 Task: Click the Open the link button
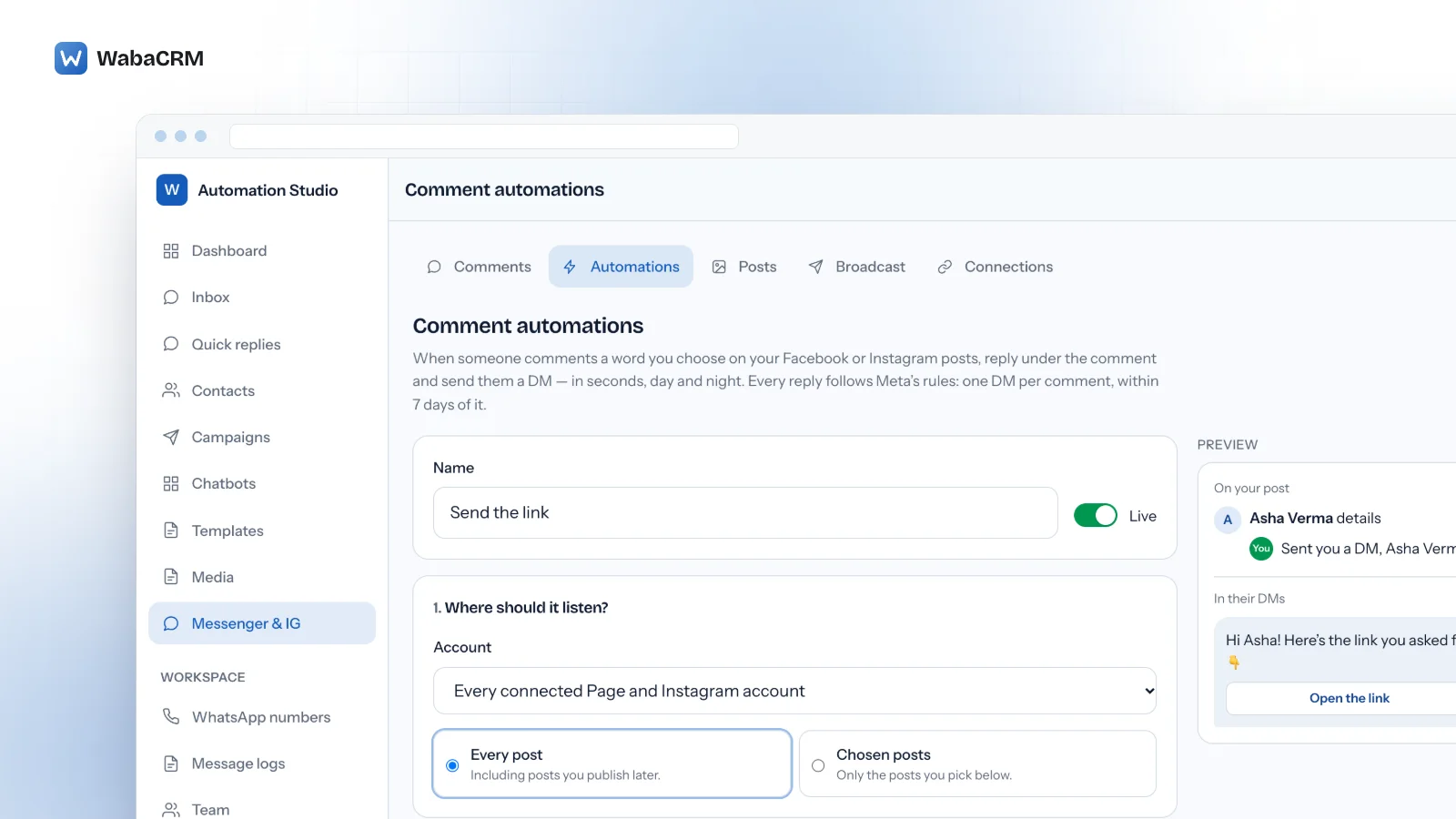tap(1350, 698)
